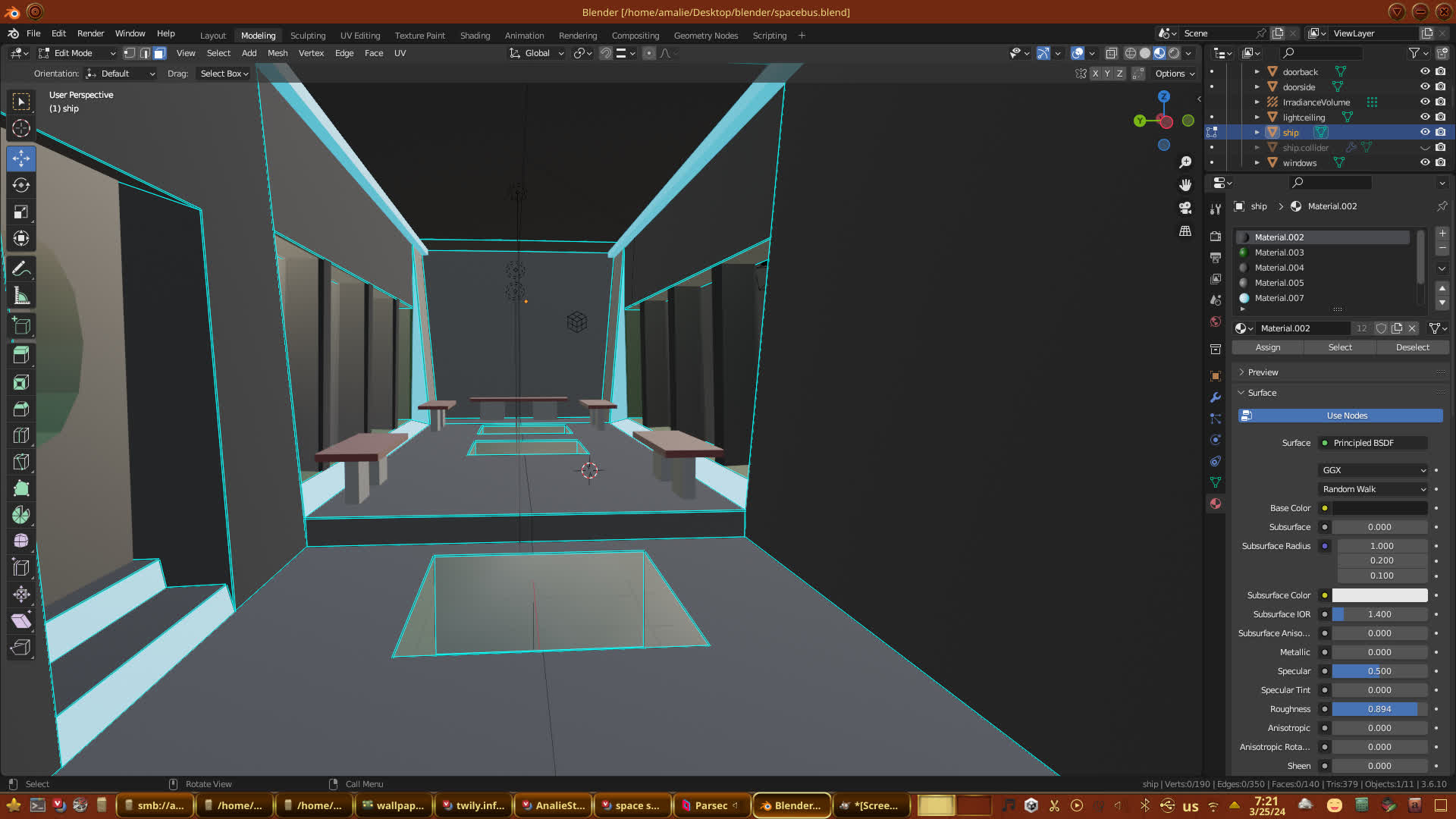Hide the doorback object in viewport

1425,71
